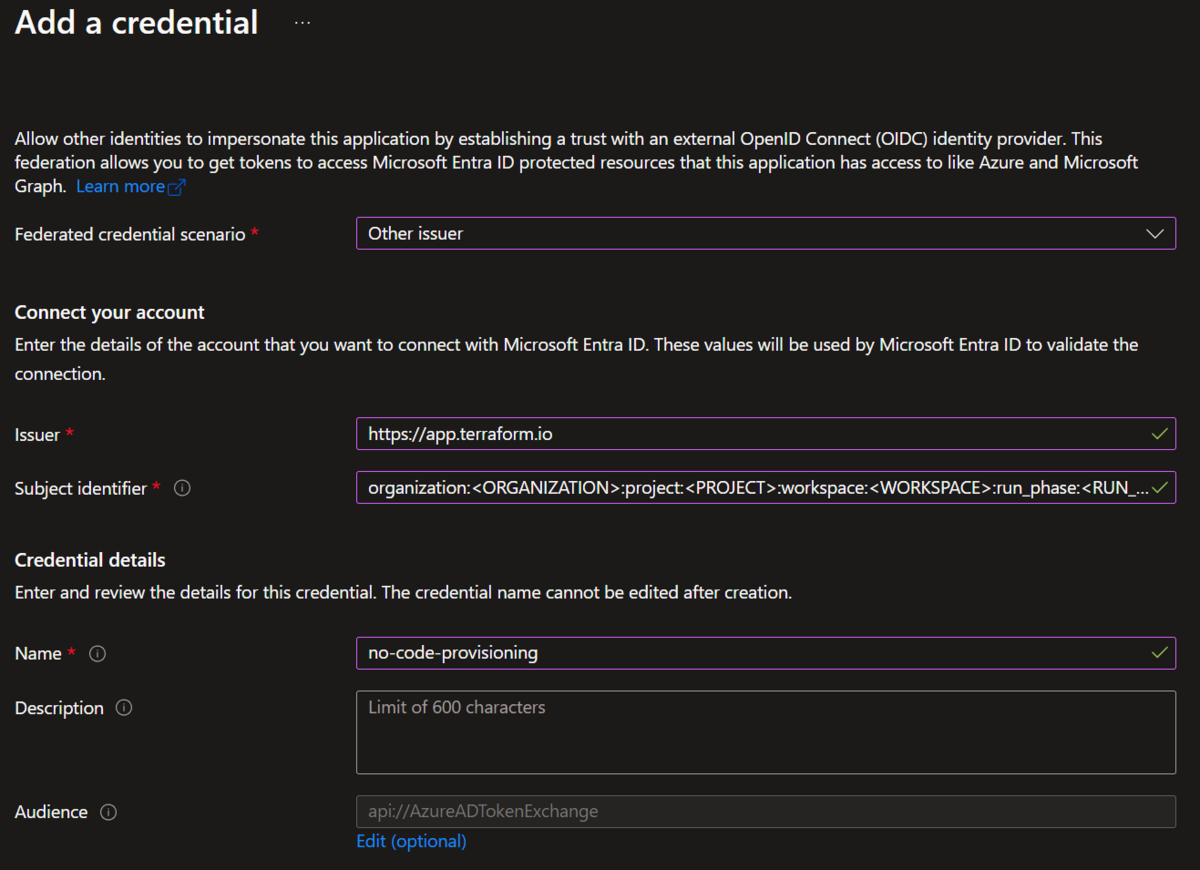The height and width of the screenshot is (870, 1200).
Task: Select the Issuer input showing https://app.terraform.io
Action: pos(700,433)
